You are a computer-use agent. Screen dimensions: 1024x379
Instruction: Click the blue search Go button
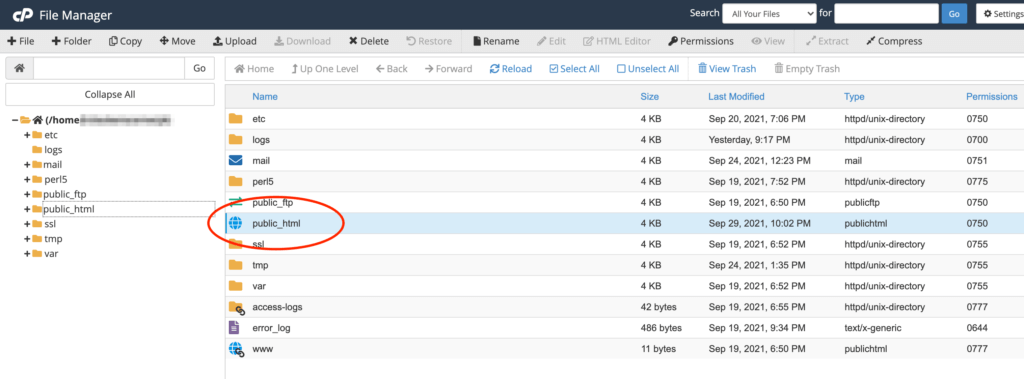click(954, 14)
